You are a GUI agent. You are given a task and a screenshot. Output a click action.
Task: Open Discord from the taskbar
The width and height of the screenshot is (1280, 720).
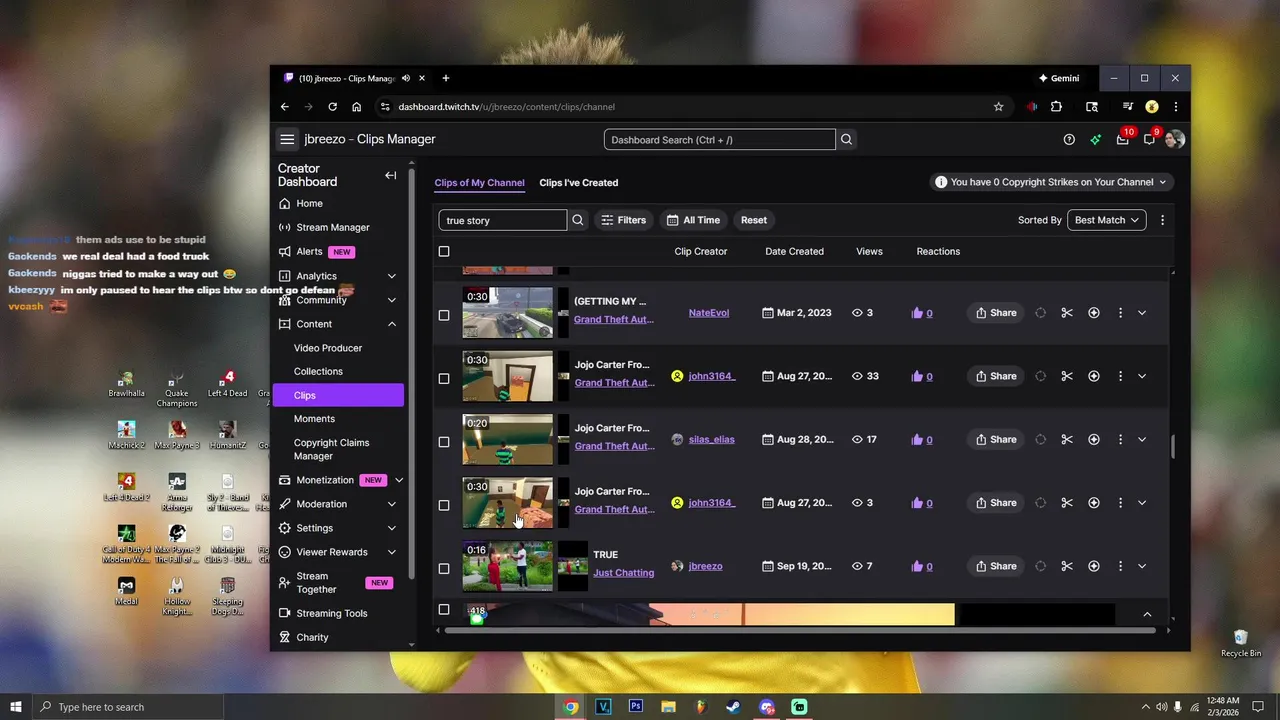click(767, 706)
